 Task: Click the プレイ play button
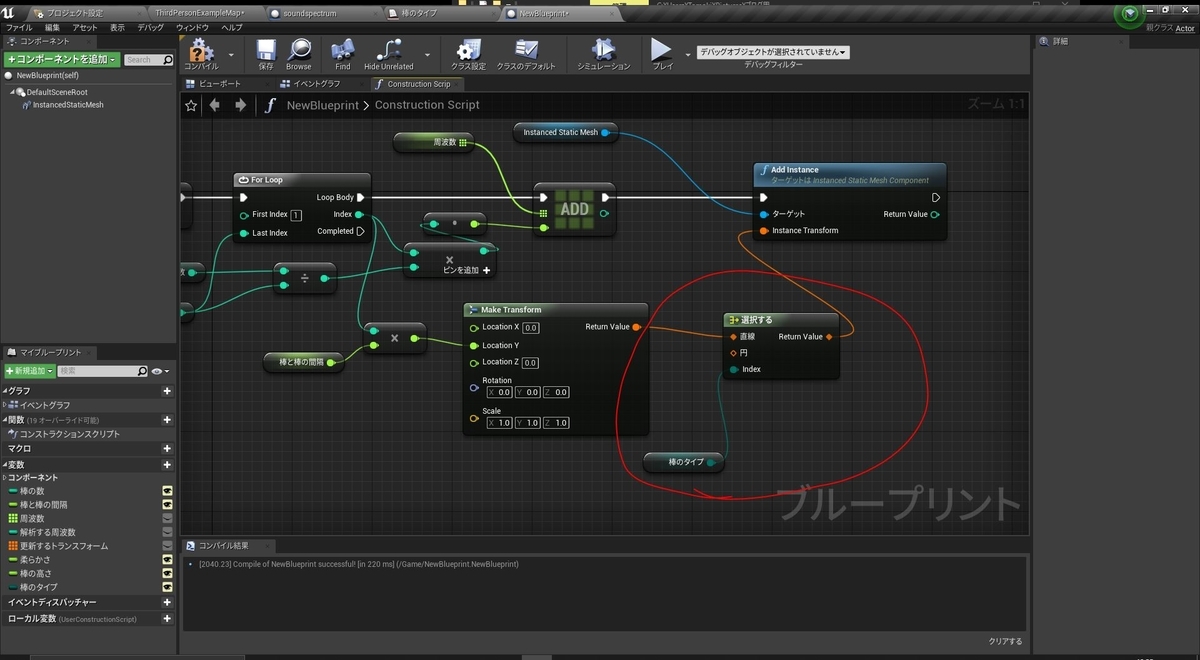click(662, 54)
